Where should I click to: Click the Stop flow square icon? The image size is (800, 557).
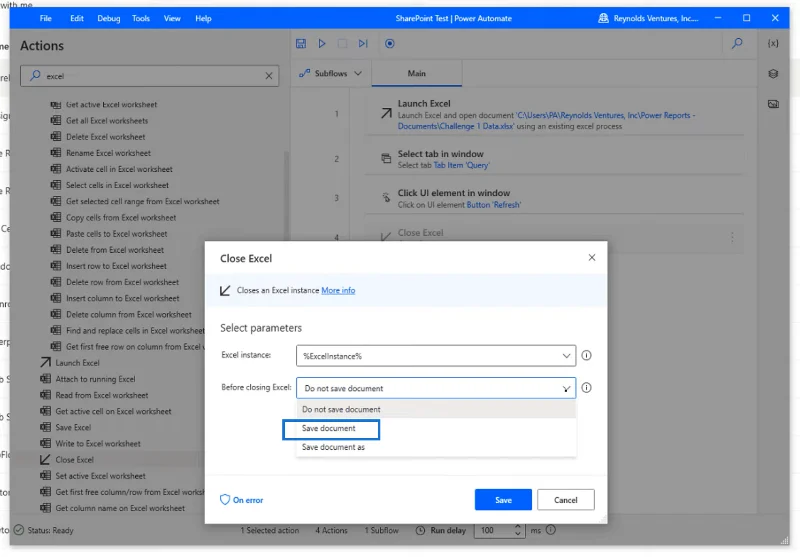[x=342, y=43]
